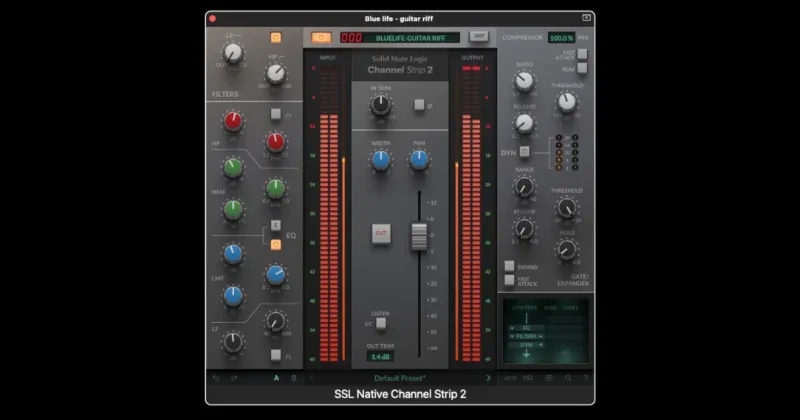Click the green HMF gain knob
Screen dimensions: 800x420
pyautogui.click(x=233, y=167)
